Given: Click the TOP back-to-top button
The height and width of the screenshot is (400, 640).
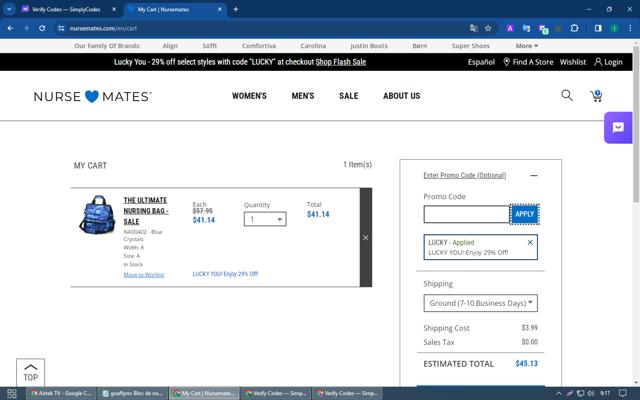Looking at the screenshot, I should [31, 373].
